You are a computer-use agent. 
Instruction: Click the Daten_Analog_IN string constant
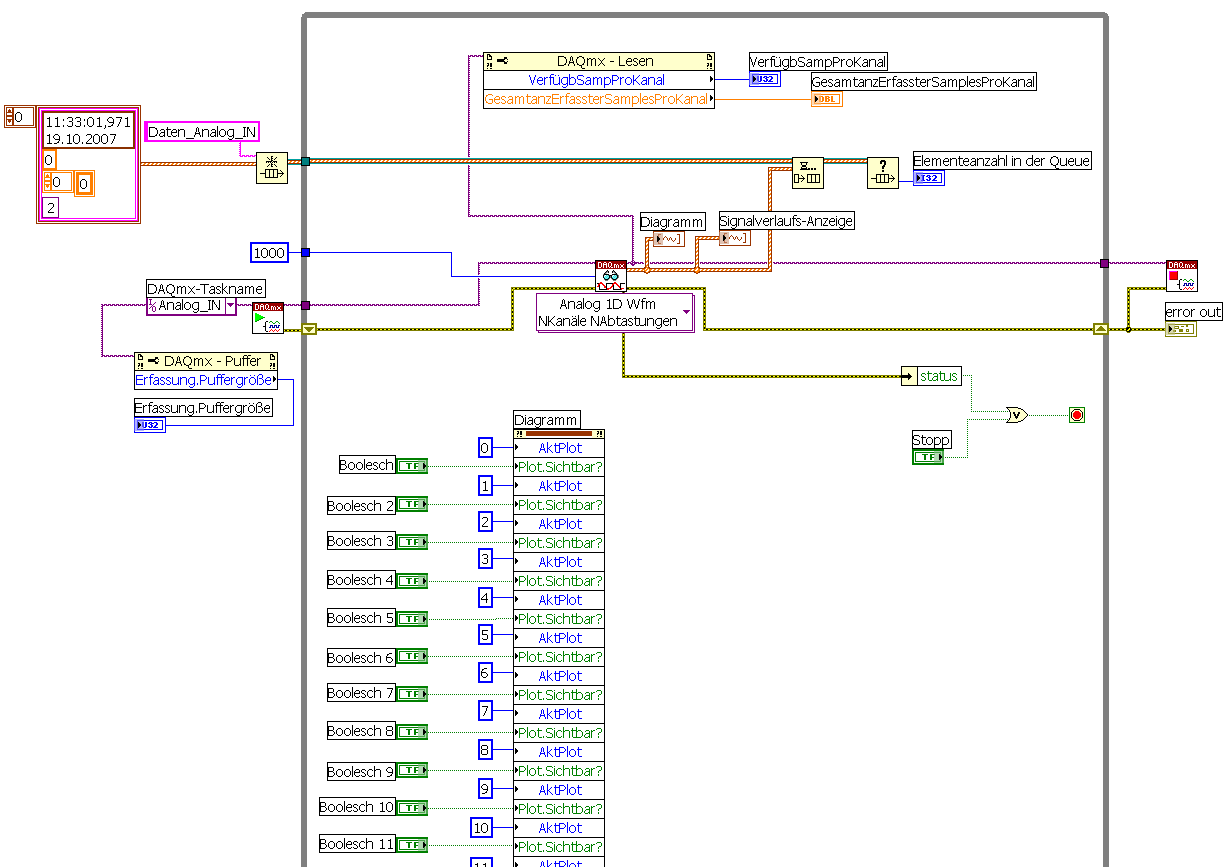(202, 132)
